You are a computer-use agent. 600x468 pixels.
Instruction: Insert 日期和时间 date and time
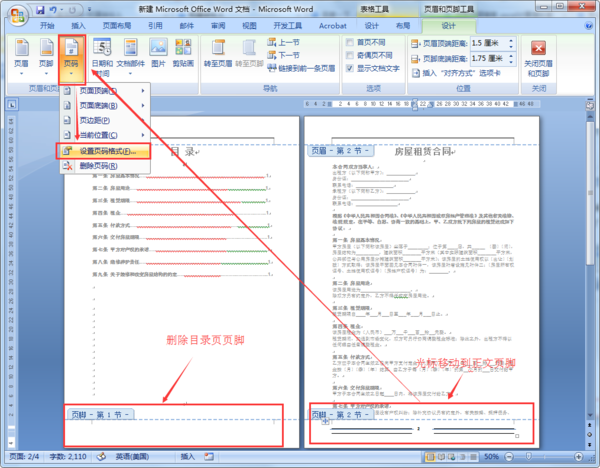pos(102,57)
